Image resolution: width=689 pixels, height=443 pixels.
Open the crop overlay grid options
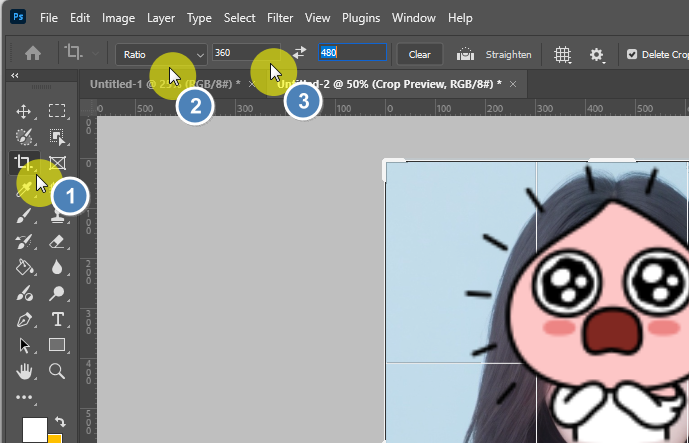coord(562,54)
